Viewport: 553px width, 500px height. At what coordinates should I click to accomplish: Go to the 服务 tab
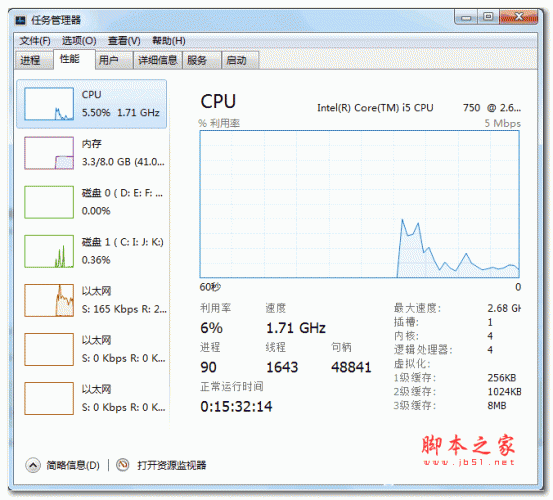point(202,60)
